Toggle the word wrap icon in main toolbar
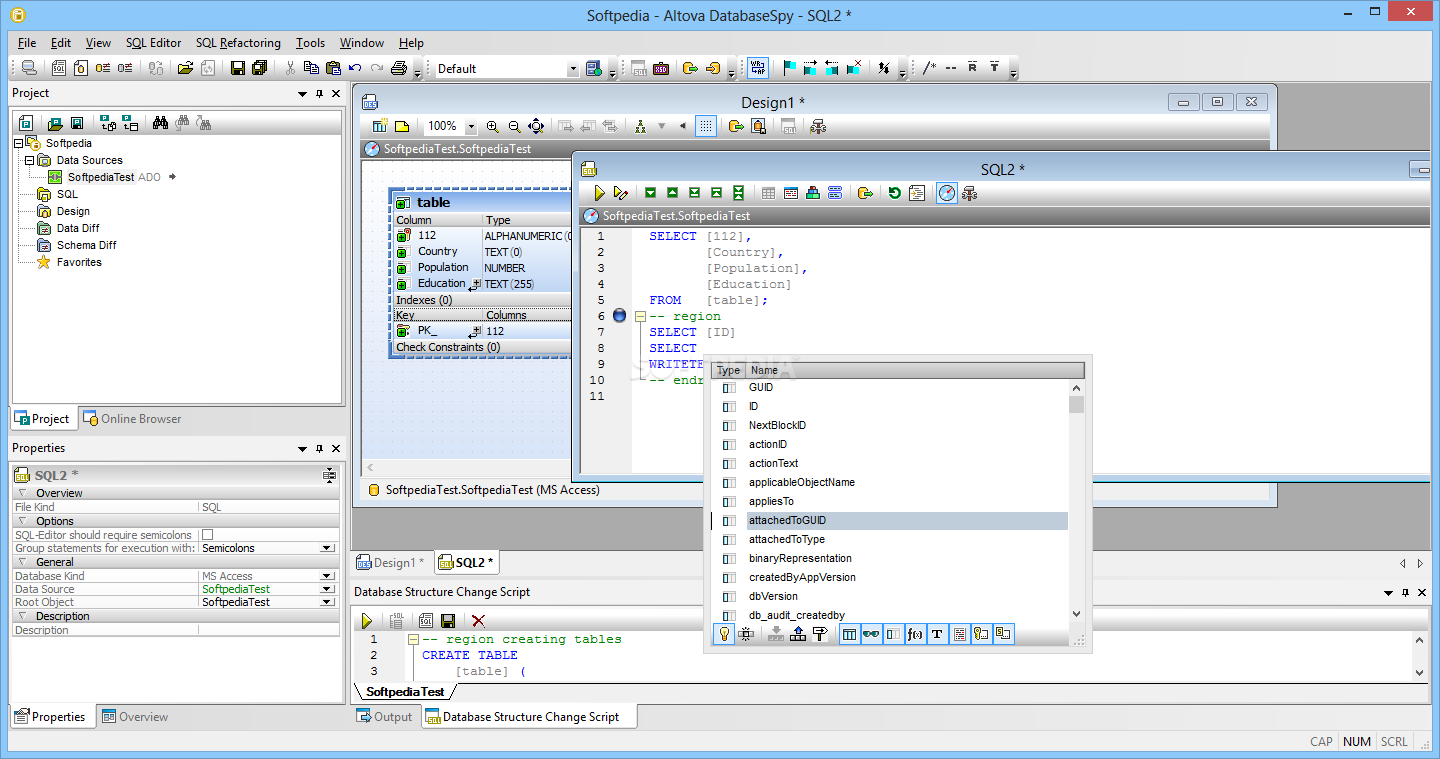The width and height of the screenshot is (1440, 759). coord(758,68)
